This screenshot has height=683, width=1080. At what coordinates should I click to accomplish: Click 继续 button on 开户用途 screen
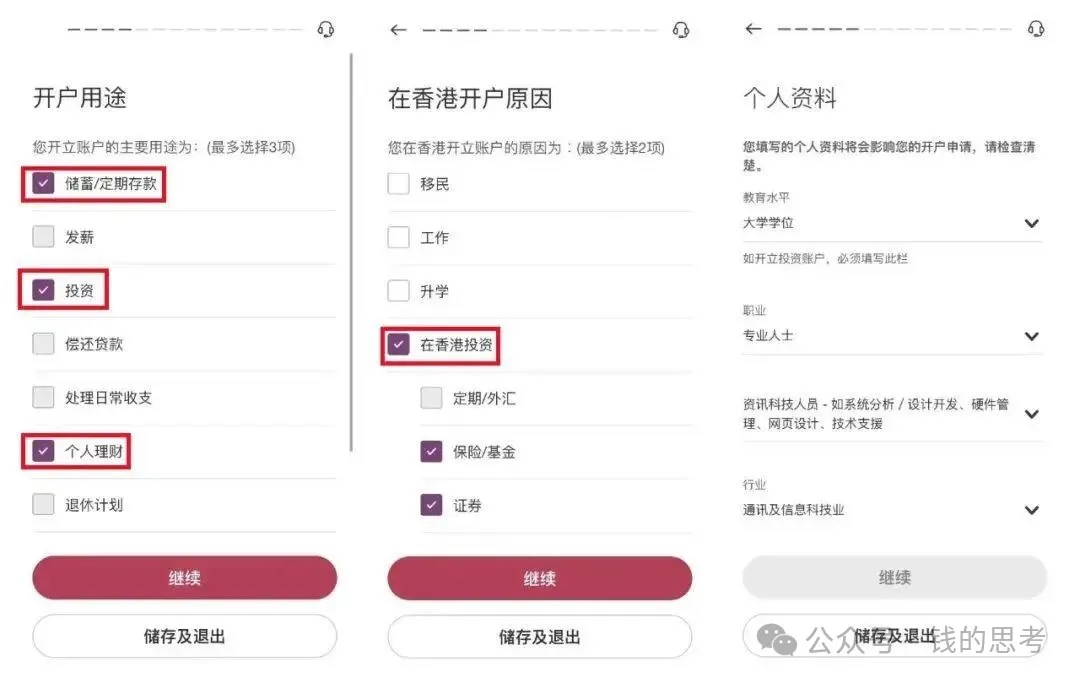[185, 578]
